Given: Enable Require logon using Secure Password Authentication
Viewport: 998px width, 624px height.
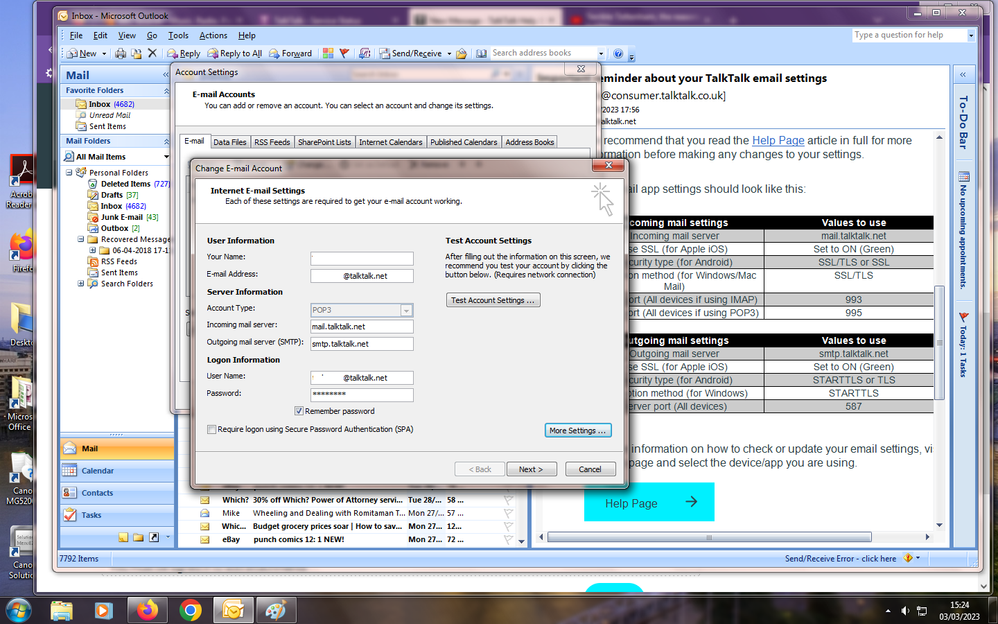Looking at the screenshot, I should pos(211,429).
